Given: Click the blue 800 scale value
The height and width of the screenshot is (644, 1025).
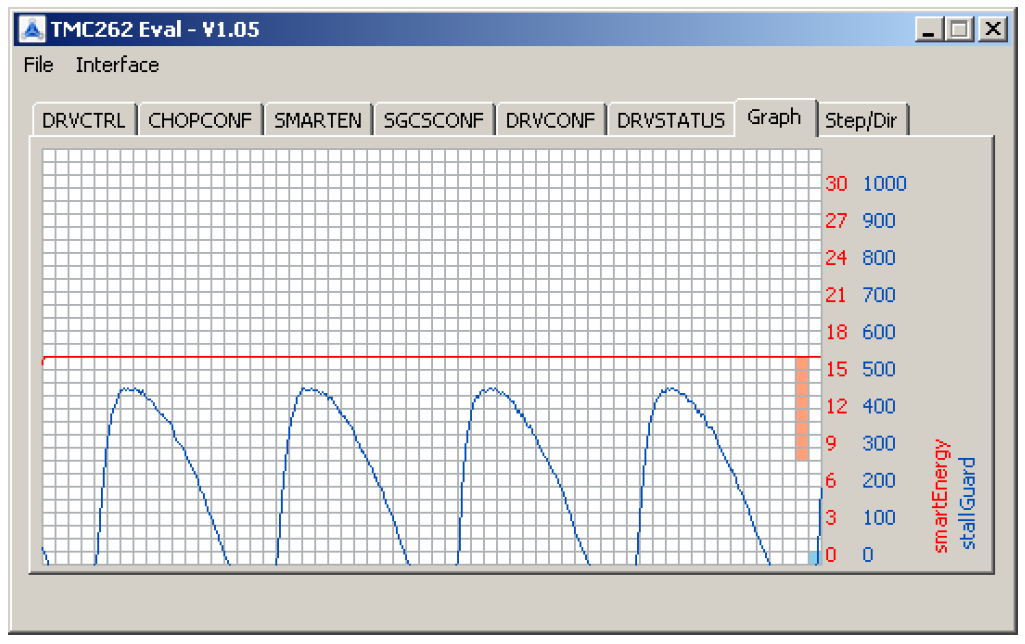Looking at the screenshot, I should [x=879, y=258].
